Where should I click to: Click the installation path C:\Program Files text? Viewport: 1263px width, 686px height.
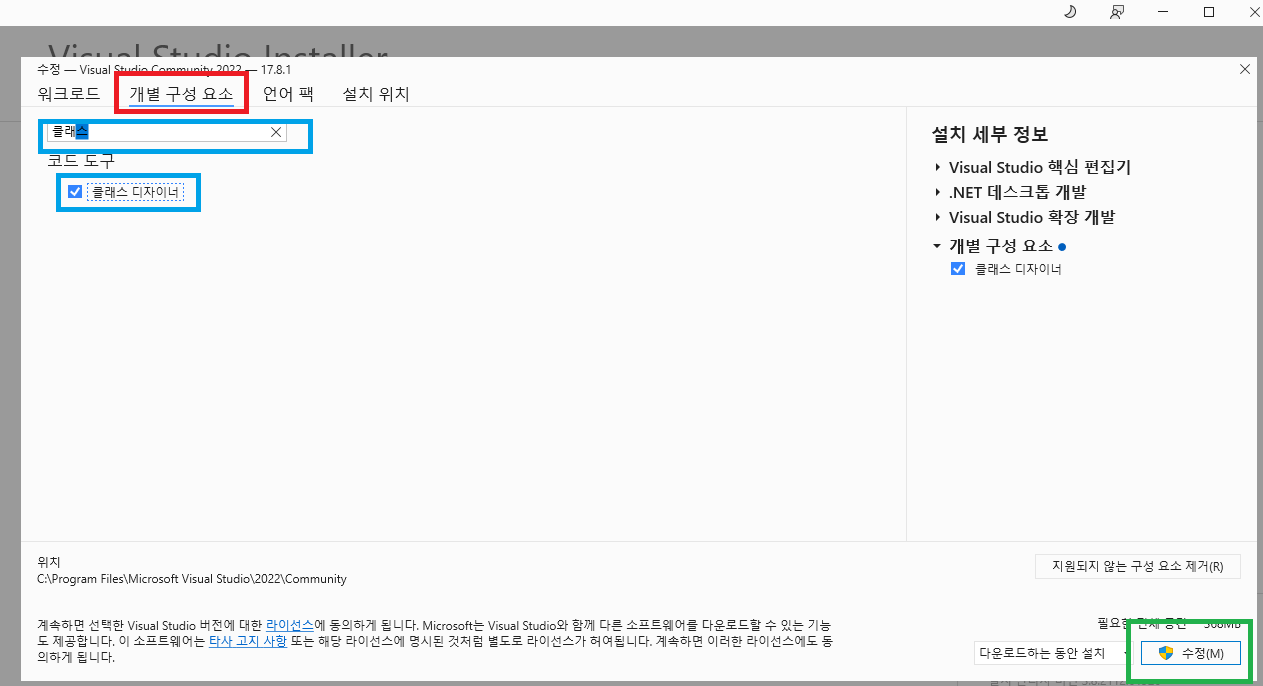[x=192, y=578]
